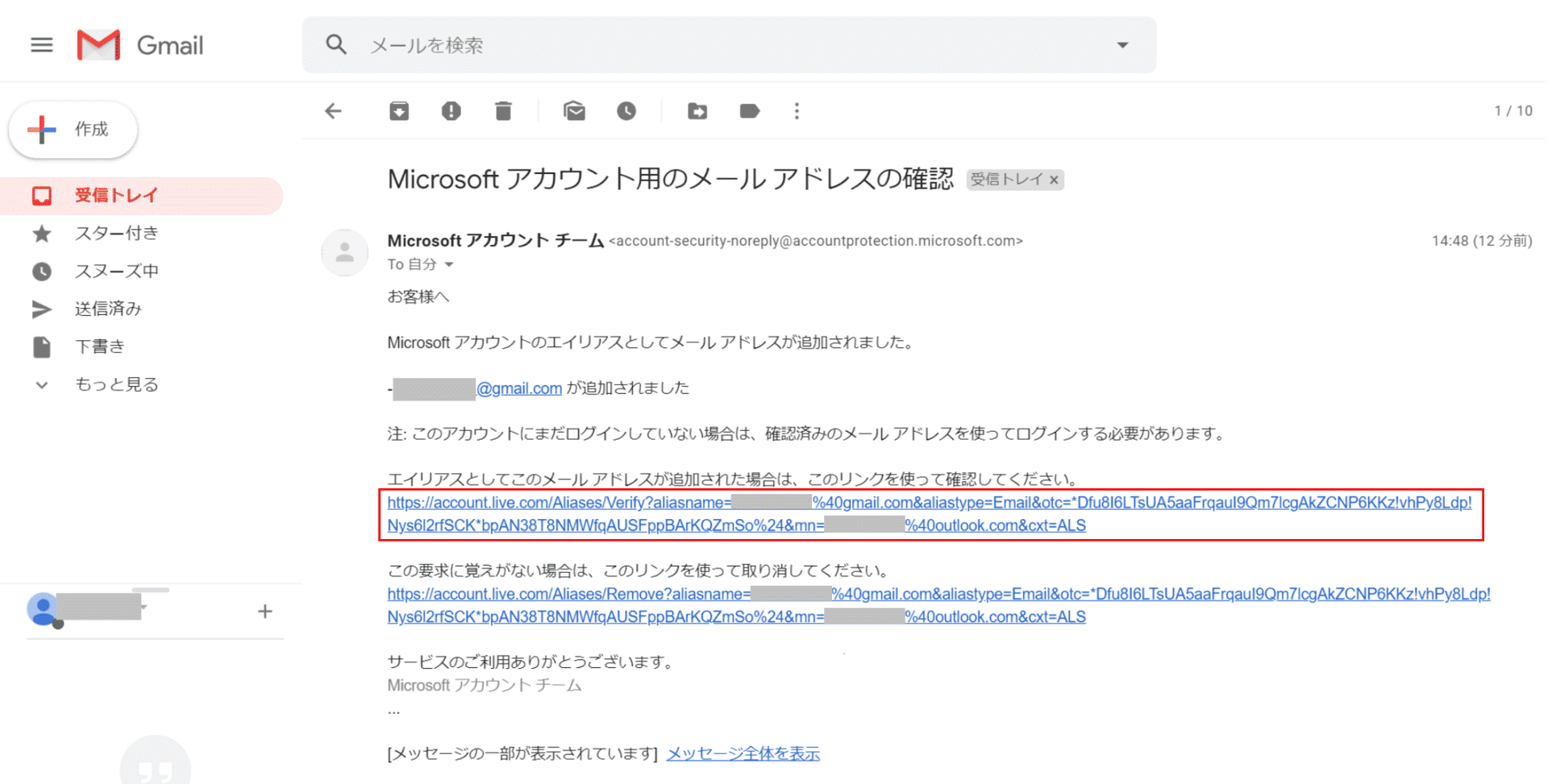Open the main hamburger menu
1548x784 pixels.
click(42, 45)
